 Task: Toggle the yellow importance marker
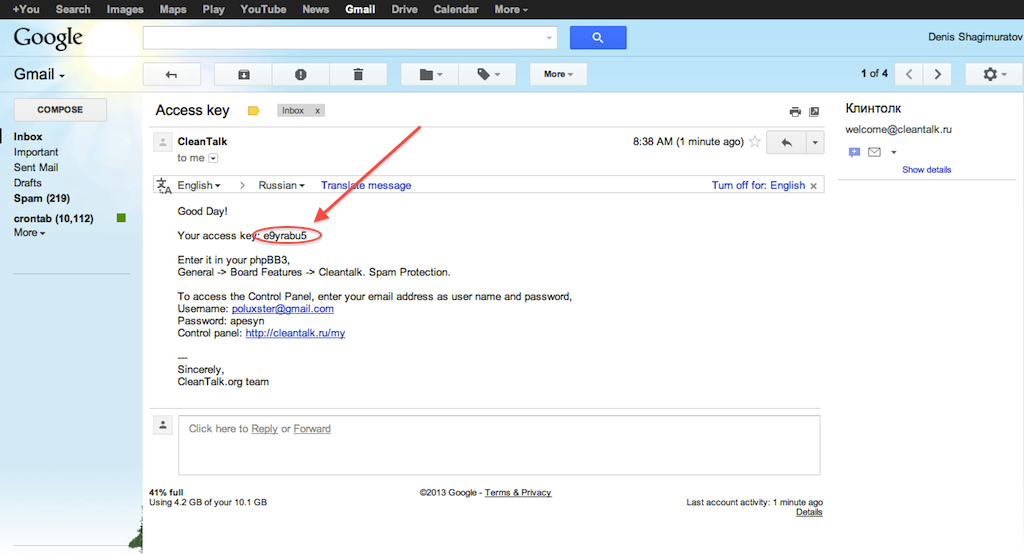click(x=253, y=111)
